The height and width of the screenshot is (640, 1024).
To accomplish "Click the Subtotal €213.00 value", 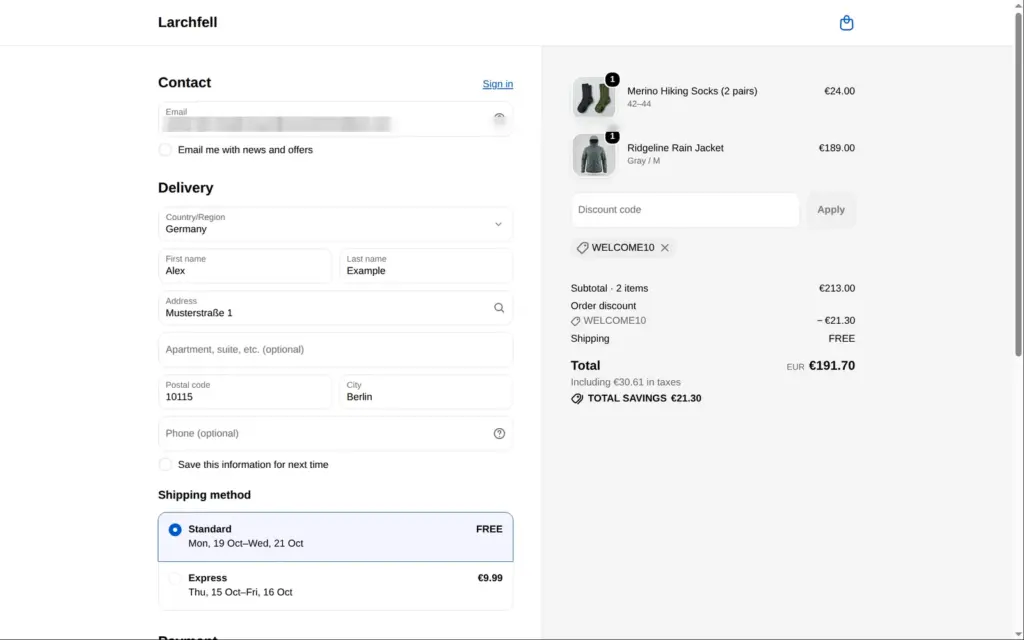I will [837, 289].
